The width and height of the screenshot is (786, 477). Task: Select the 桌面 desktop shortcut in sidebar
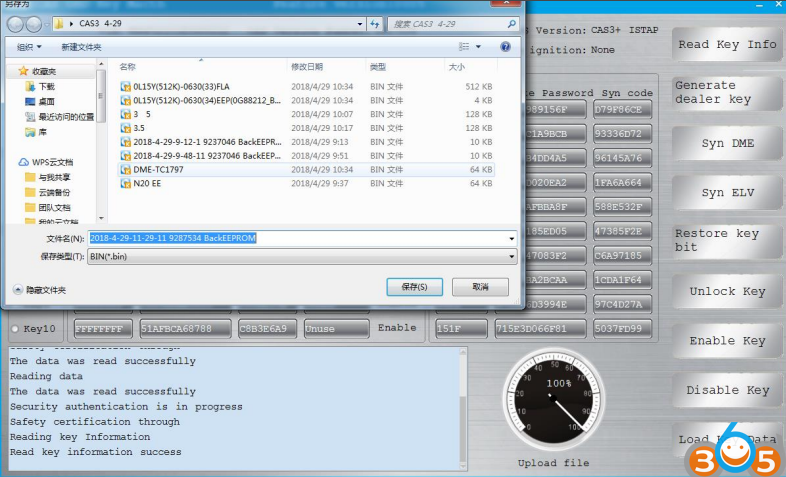point(47,102)
